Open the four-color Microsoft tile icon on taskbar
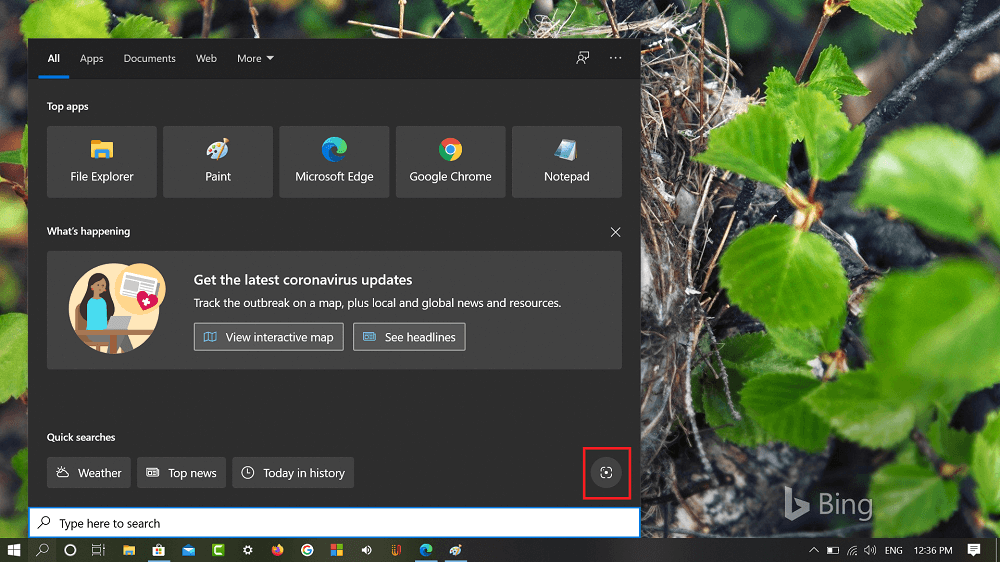This screenshot has height=562, width=1000. click(x=337, y=550)
